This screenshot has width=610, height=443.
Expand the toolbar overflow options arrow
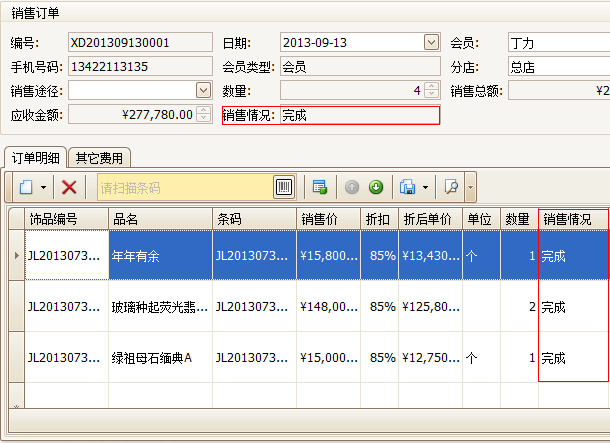[470, 187]
